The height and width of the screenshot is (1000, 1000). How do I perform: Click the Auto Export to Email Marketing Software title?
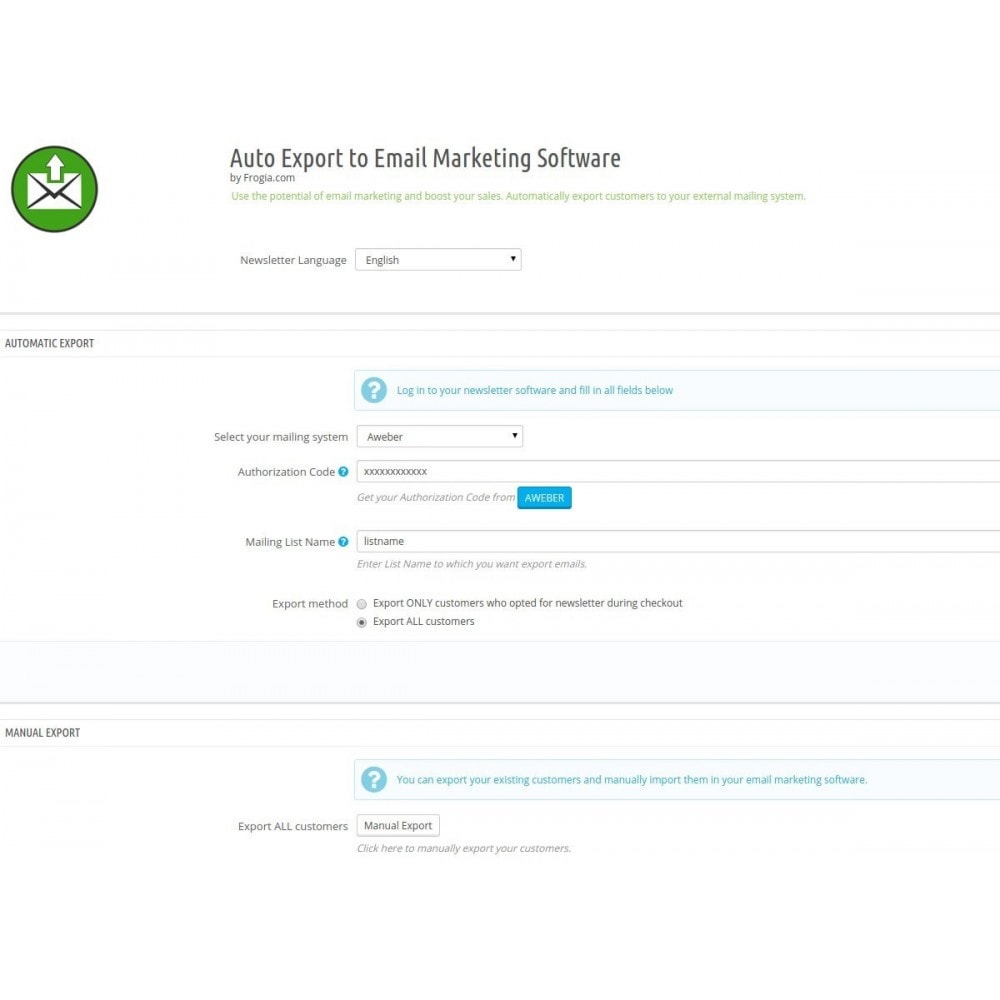(425, 158)
